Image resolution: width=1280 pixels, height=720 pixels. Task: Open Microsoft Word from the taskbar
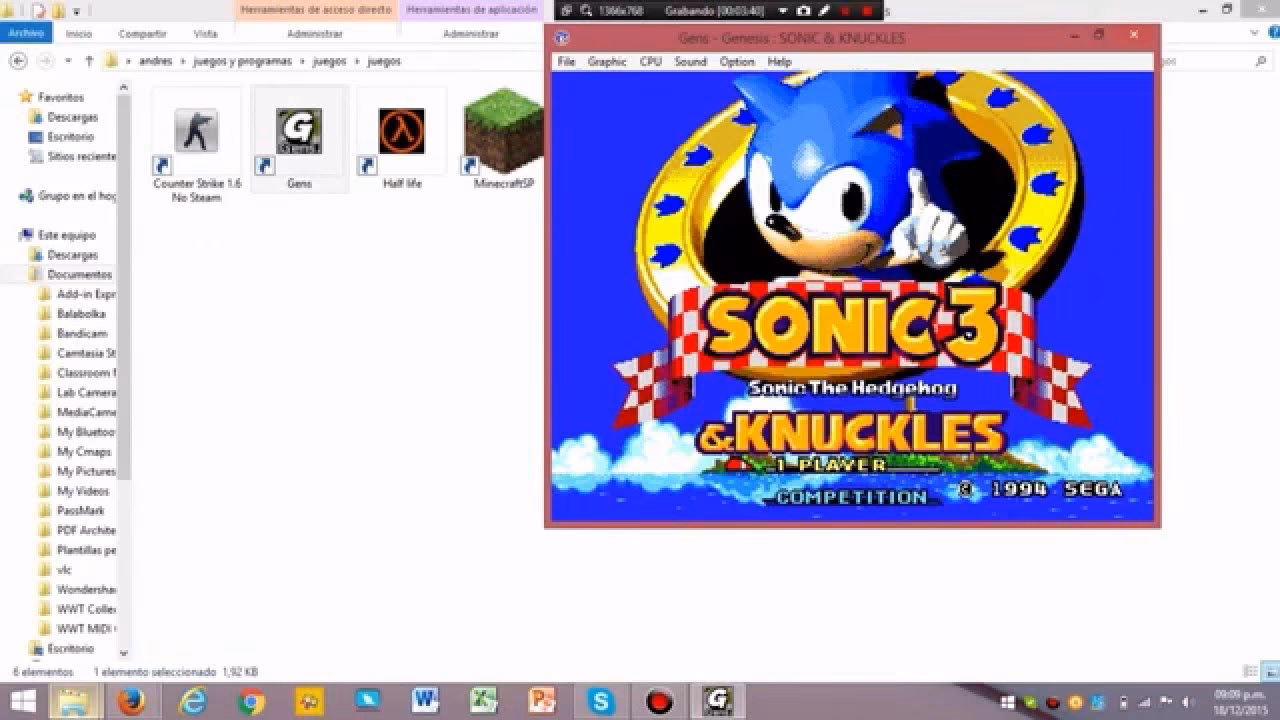coord(425,702)
